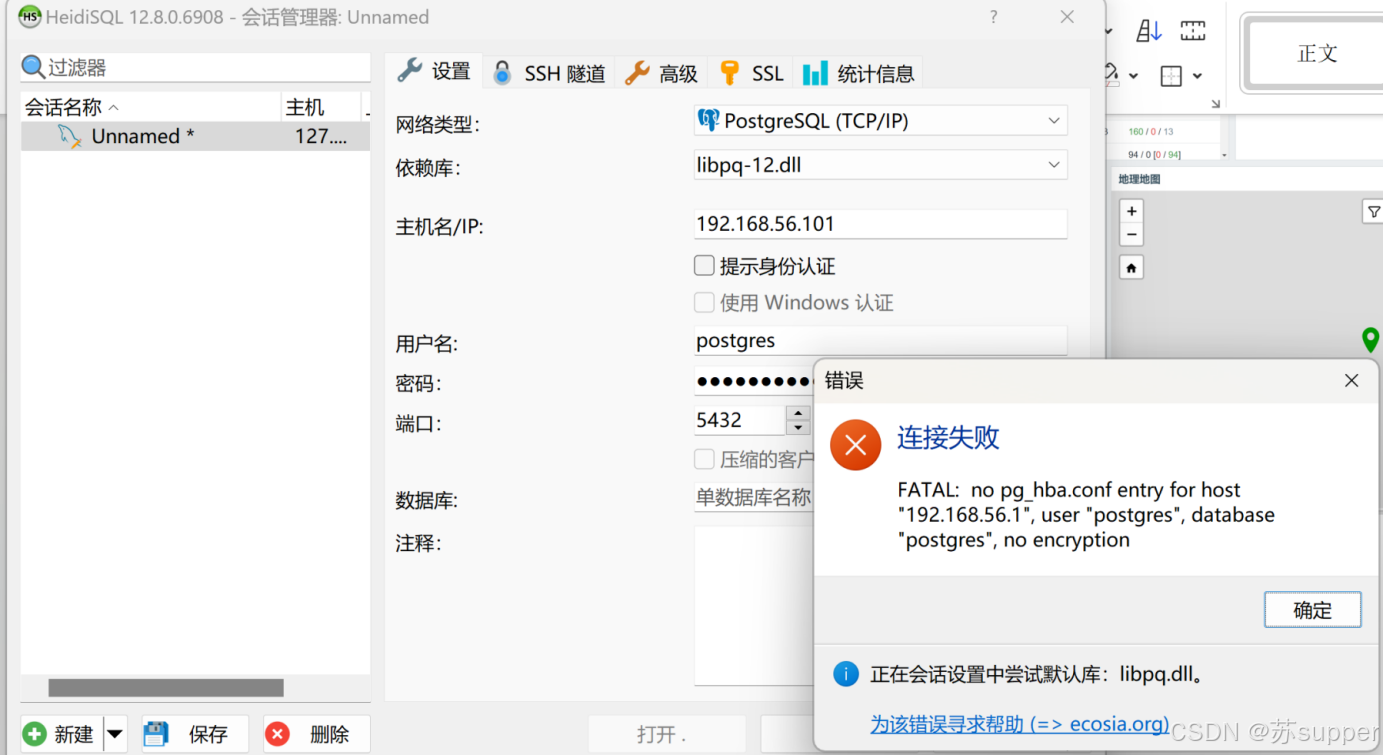The image size is (1383, 755).
Task: Switch to the SSL tab
Action: (x=751, y=73)
